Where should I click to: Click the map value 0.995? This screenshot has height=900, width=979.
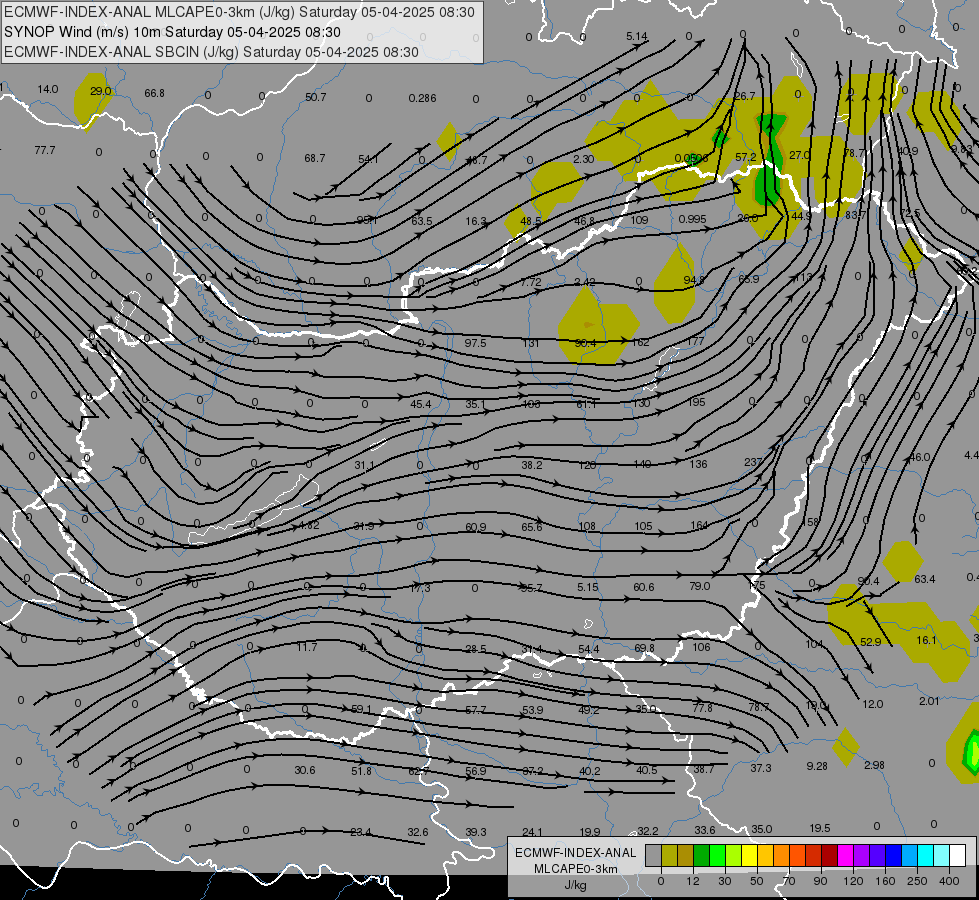(692, 219)
